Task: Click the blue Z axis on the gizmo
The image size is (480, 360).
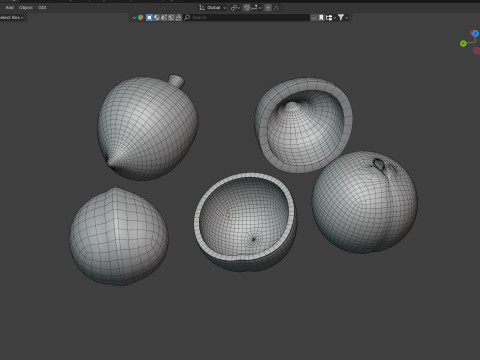Action: [x=475, y=33]
